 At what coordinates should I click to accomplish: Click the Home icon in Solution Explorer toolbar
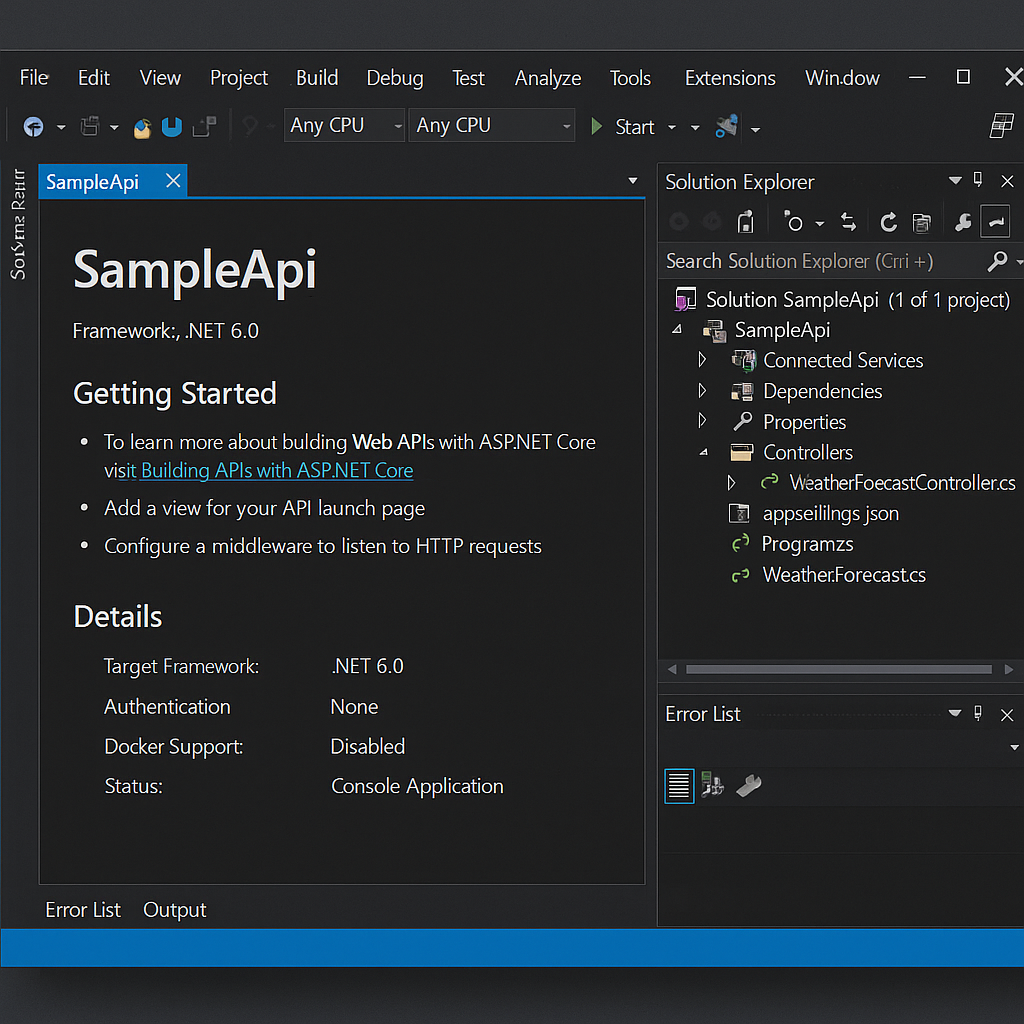(x=745, y=223)
